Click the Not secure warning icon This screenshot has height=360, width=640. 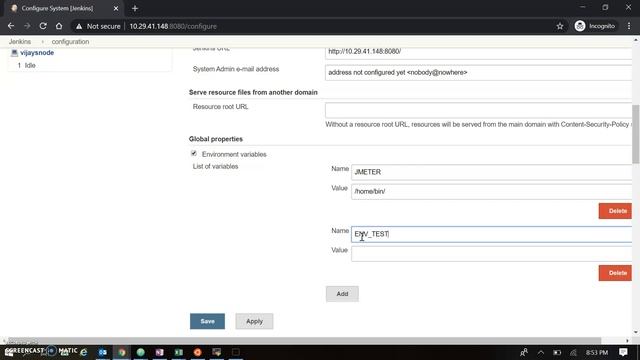point(79,26)
